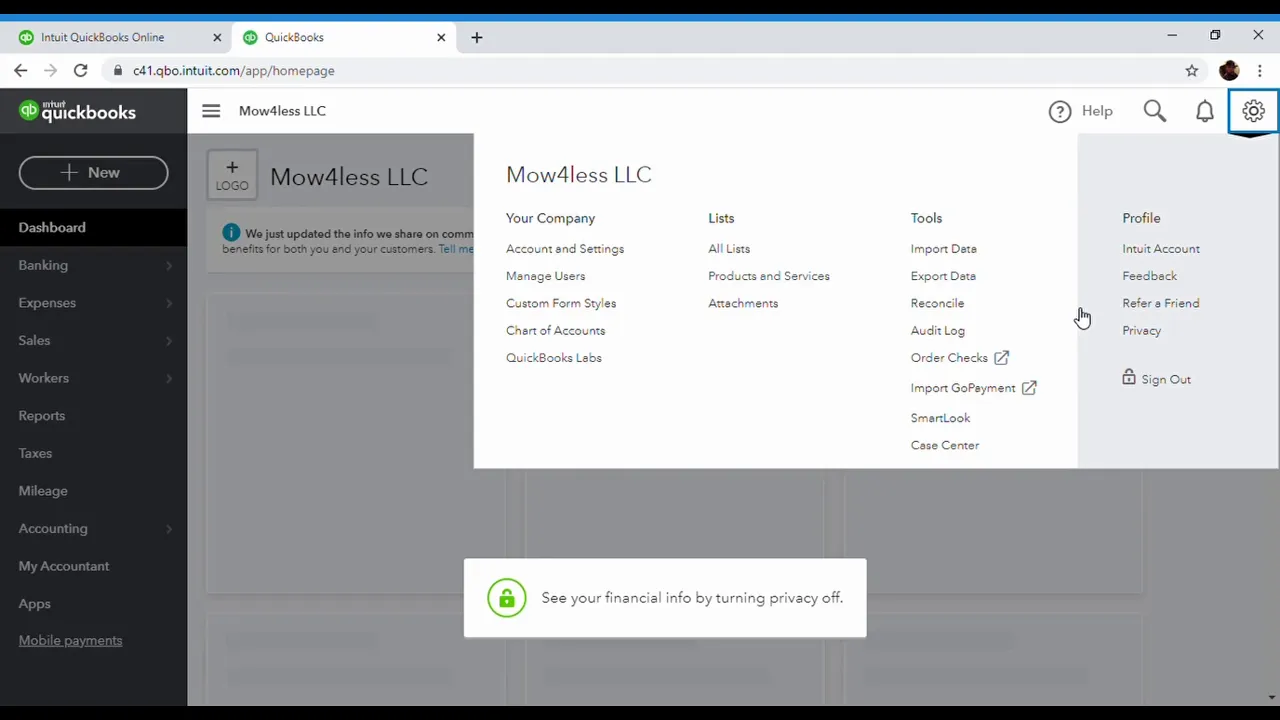This screenshot has width=1280, height=720.
Task: Open QuickBooks Labs
Action: [x=554, y=358]
